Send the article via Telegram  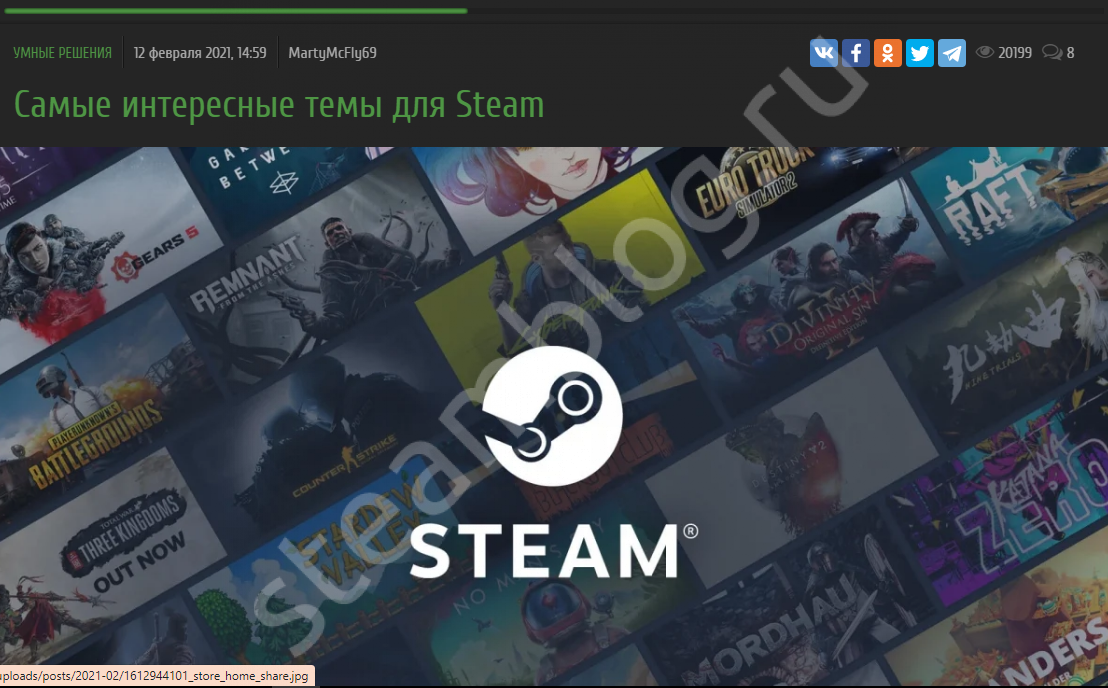coord(951,53)
